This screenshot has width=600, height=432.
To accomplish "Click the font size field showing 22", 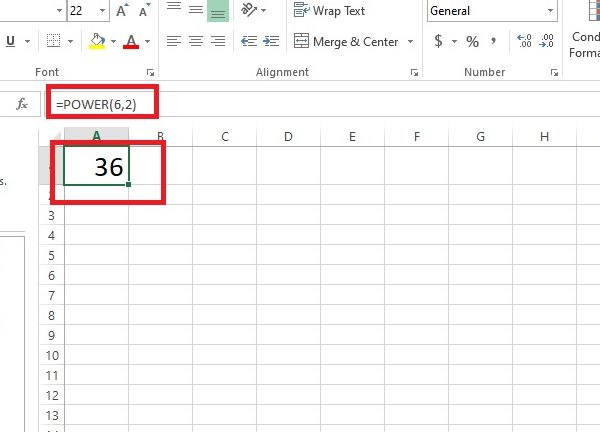I will pos(82,10).
